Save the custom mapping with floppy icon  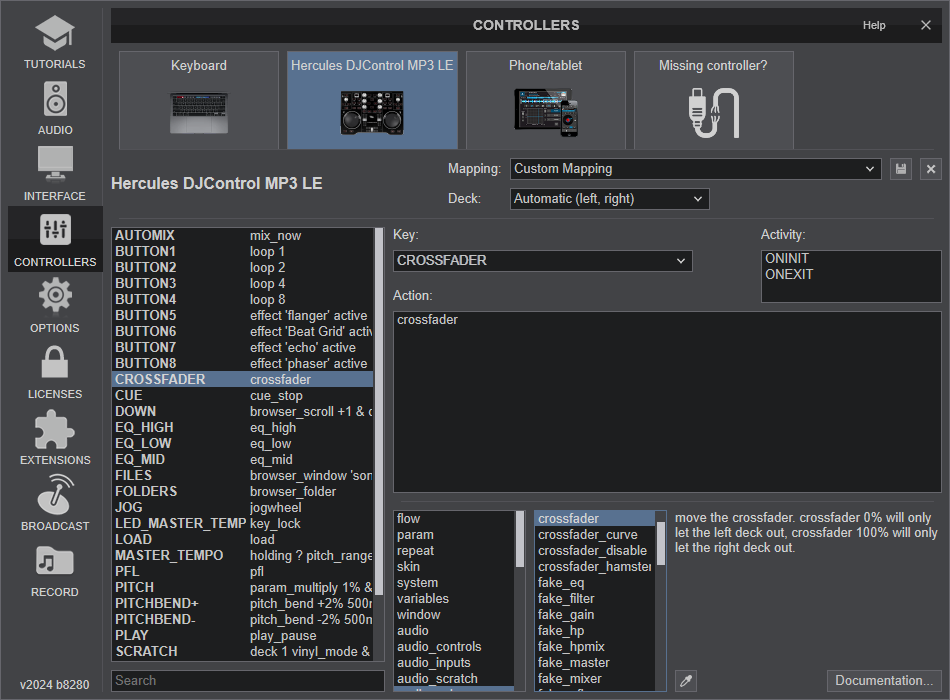coord(901,169)
